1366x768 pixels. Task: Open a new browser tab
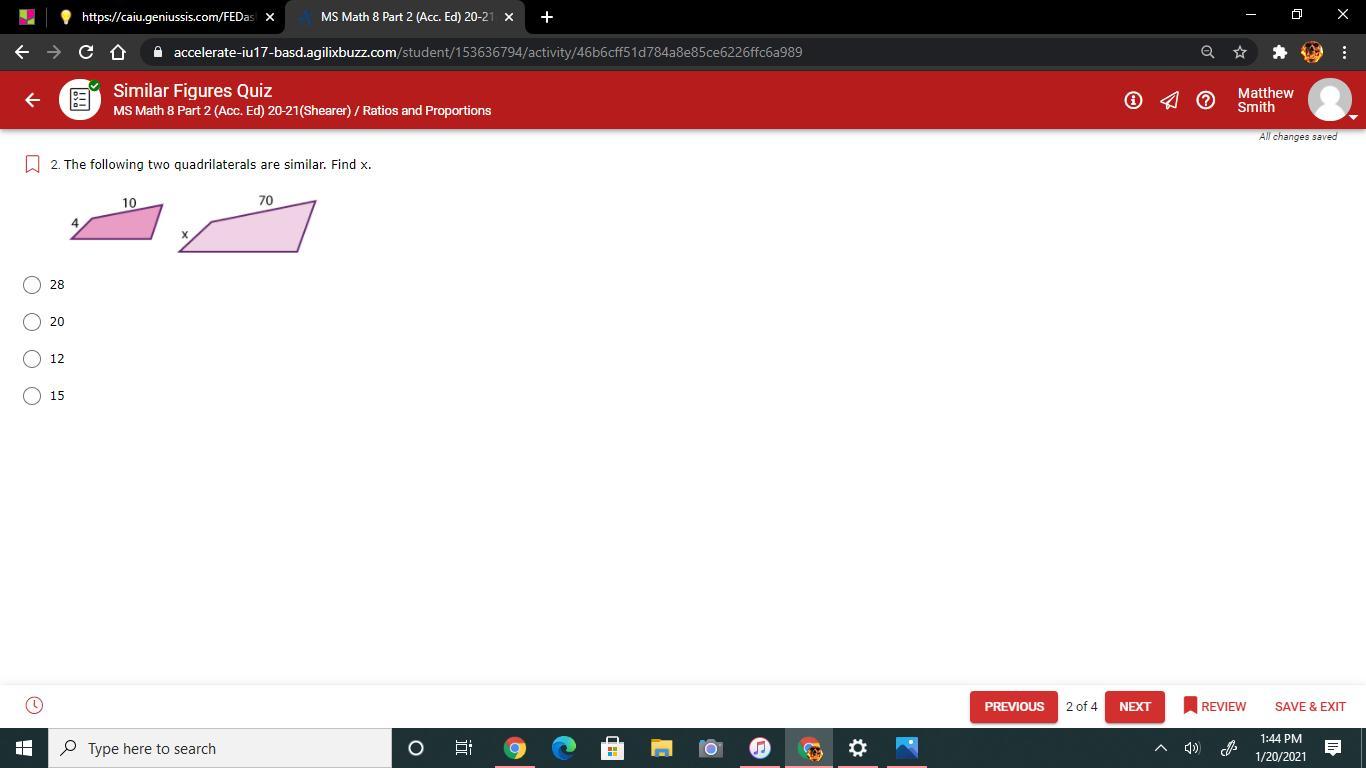[x=546, y=17]
